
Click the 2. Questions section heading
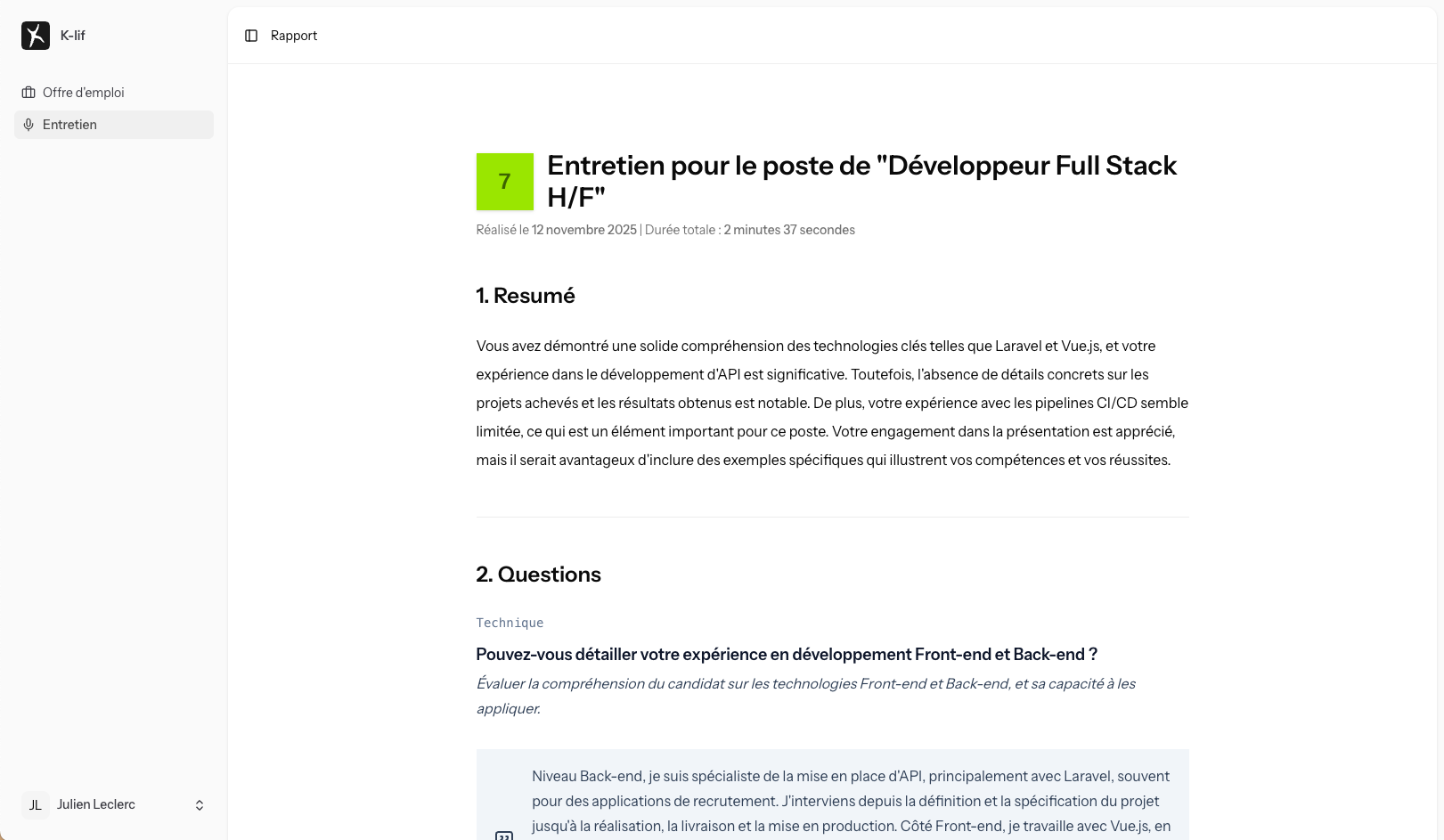[x=538, y=575]
